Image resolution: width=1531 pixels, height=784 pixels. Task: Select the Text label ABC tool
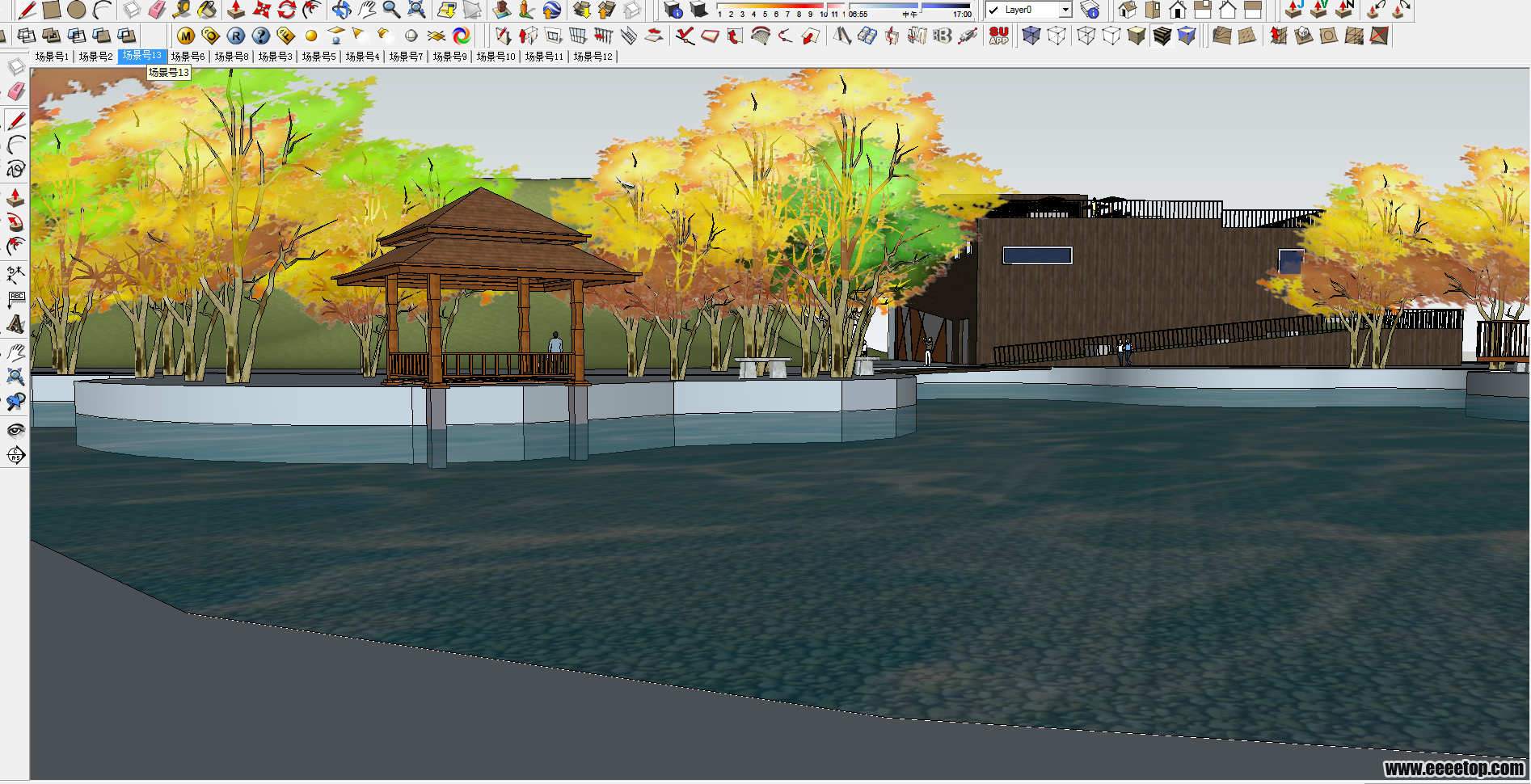15,299
